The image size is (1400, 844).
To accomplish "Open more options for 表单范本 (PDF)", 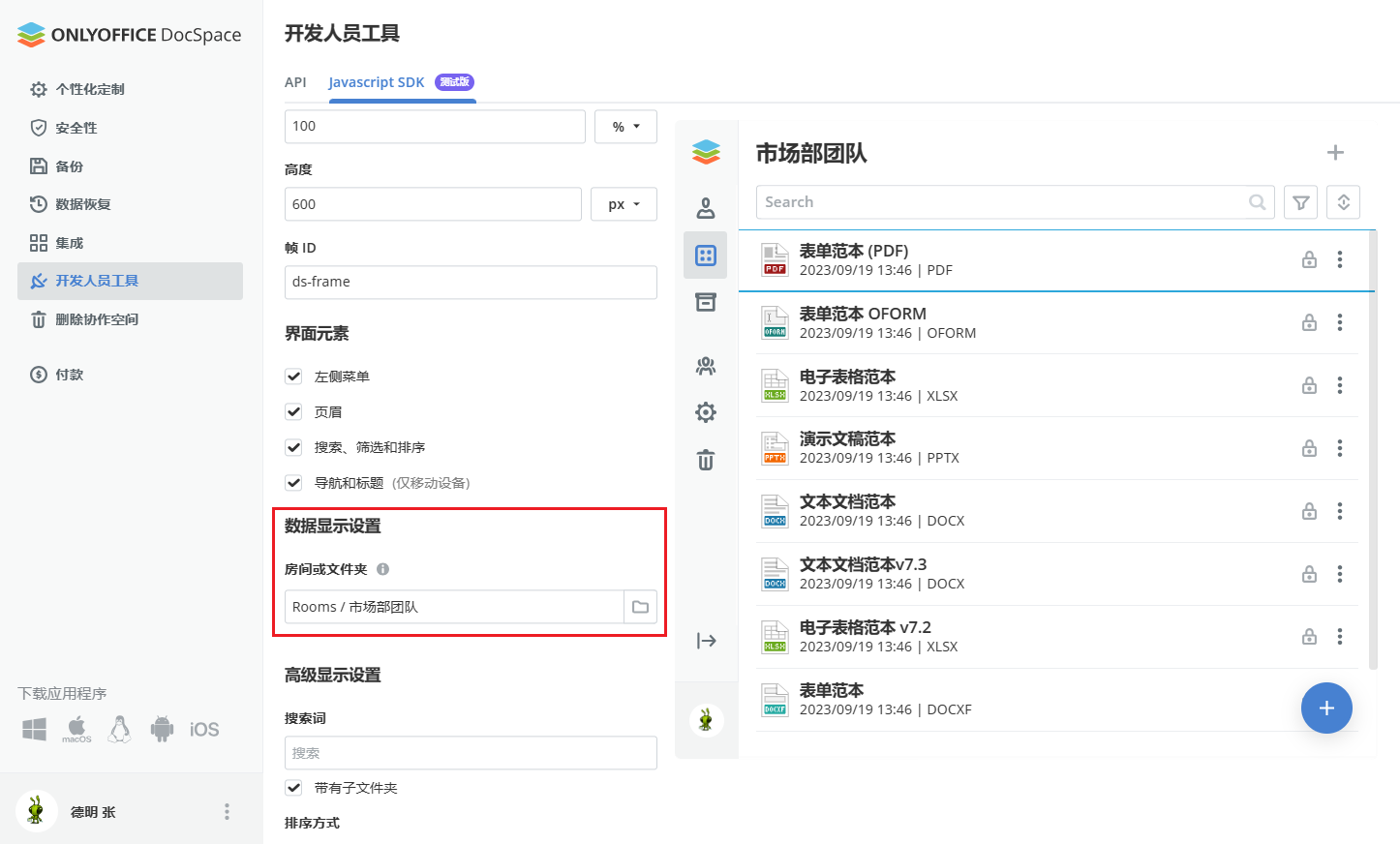I will (1340, 259).
